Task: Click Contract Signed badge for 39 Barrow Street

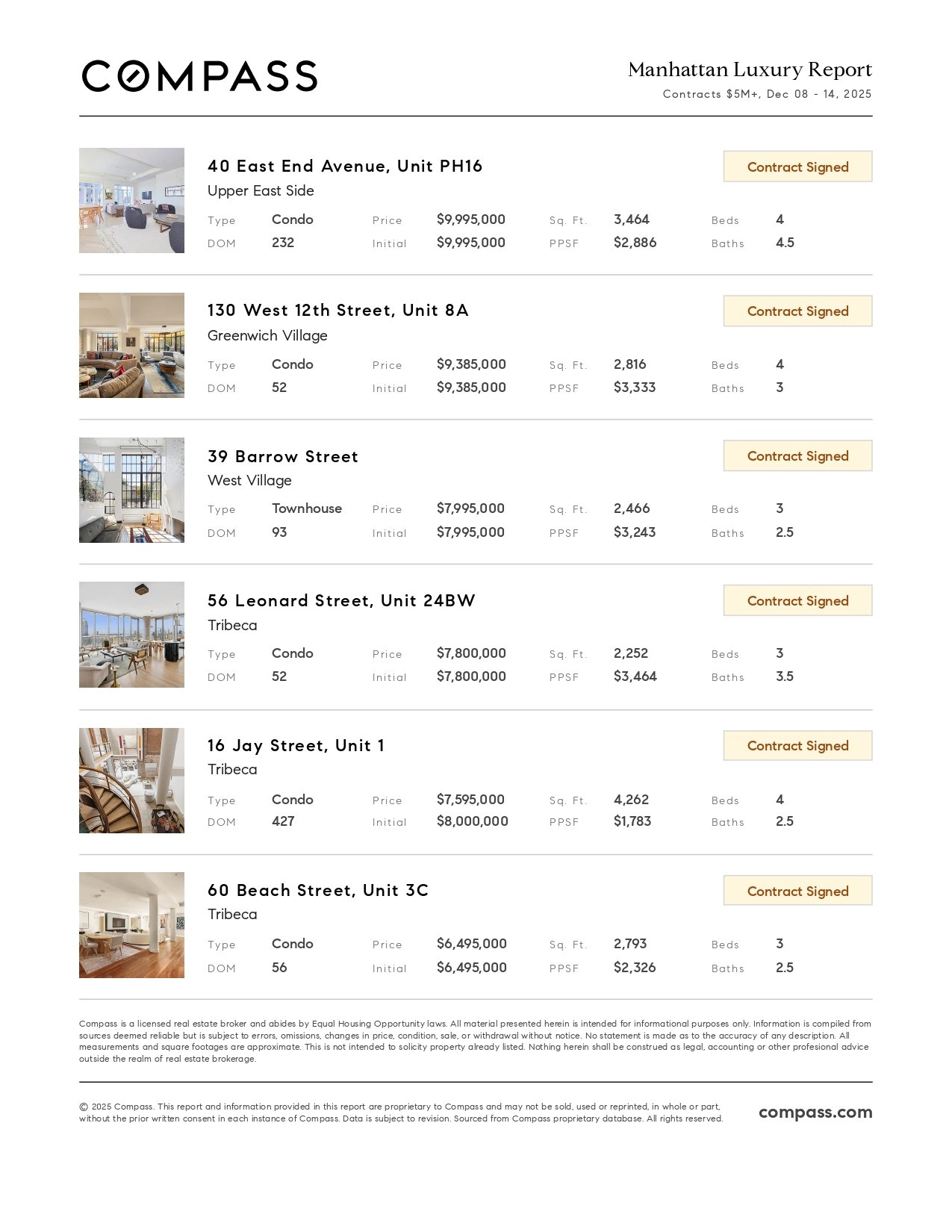Action: pos(797,456)
